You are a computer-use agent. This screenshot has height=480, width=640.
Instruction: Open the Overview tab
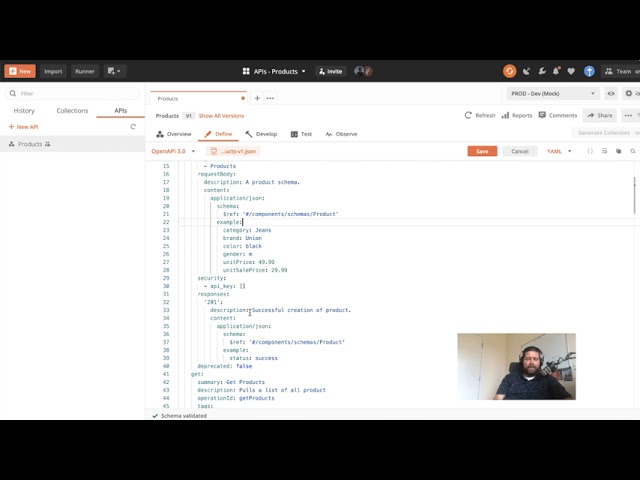174,134
